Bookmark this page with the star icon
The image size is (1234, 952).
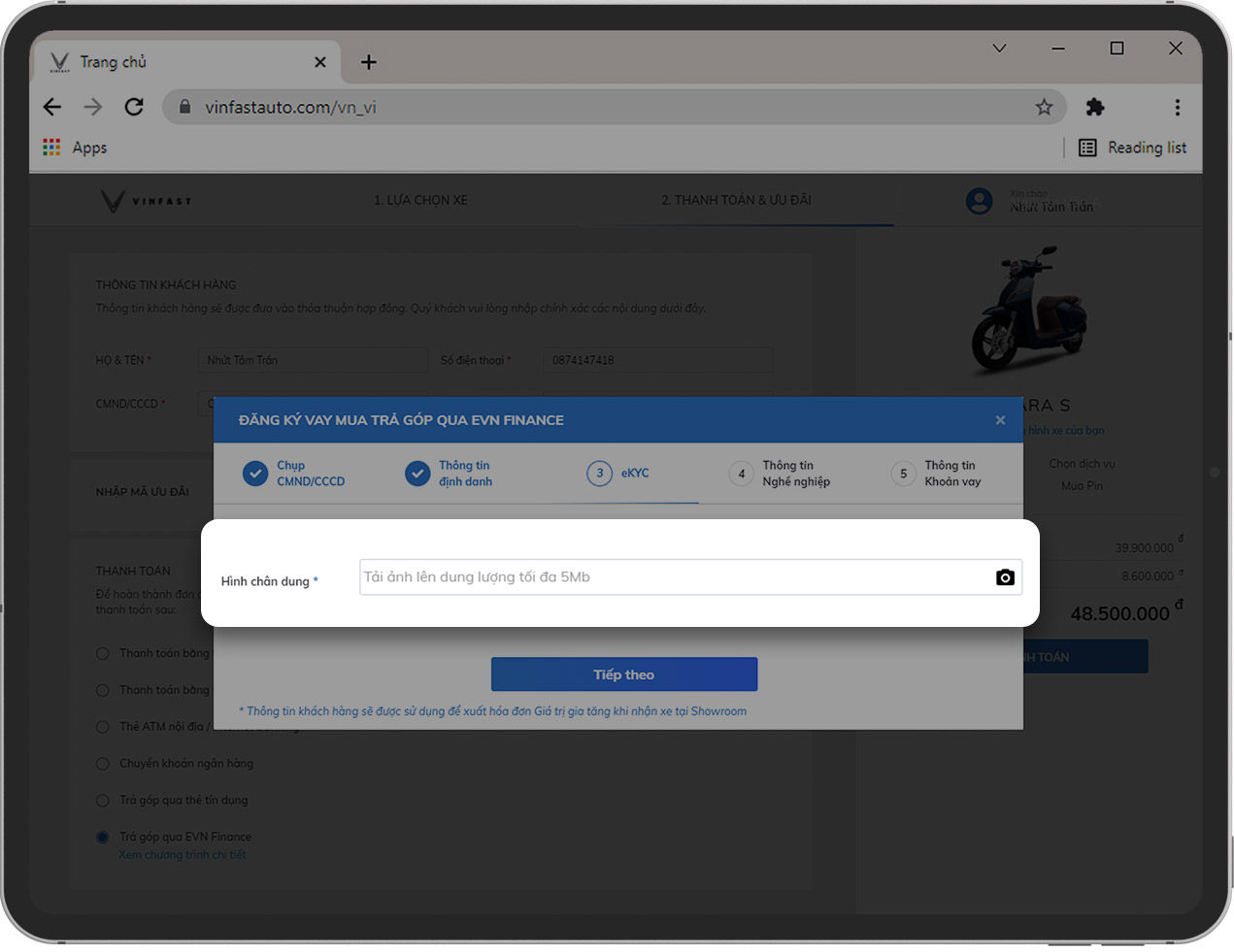[x=1044, y=107]
